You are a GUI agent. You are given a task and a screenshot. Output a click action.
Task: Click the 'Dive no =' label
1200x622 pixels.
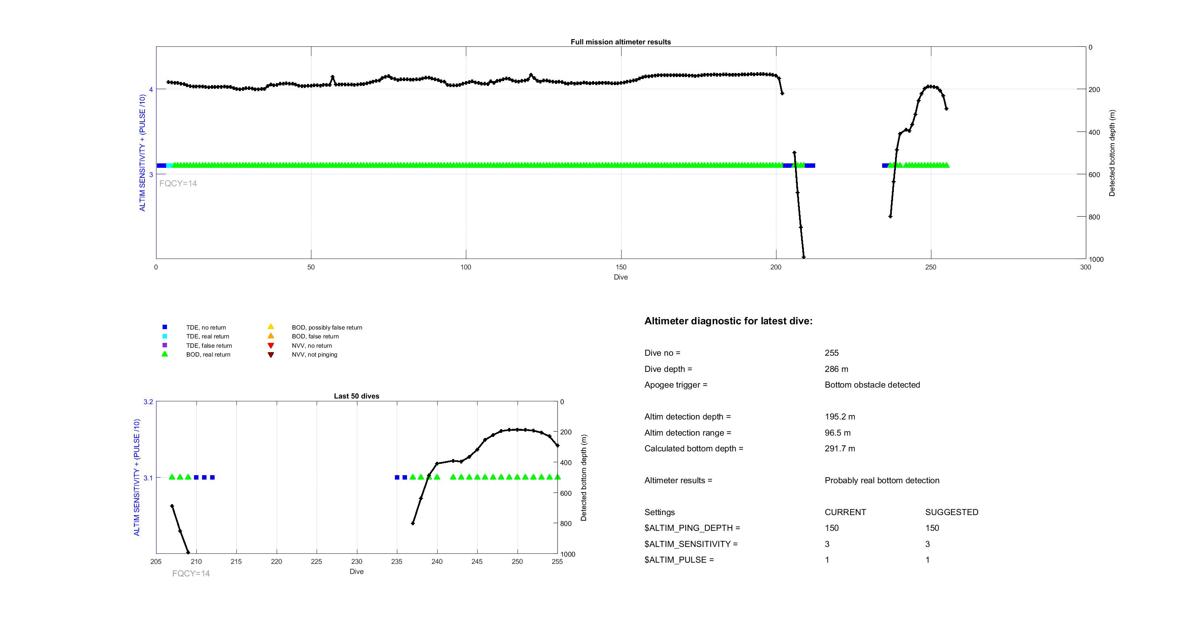pyautogui.click(x=662, y=353)
